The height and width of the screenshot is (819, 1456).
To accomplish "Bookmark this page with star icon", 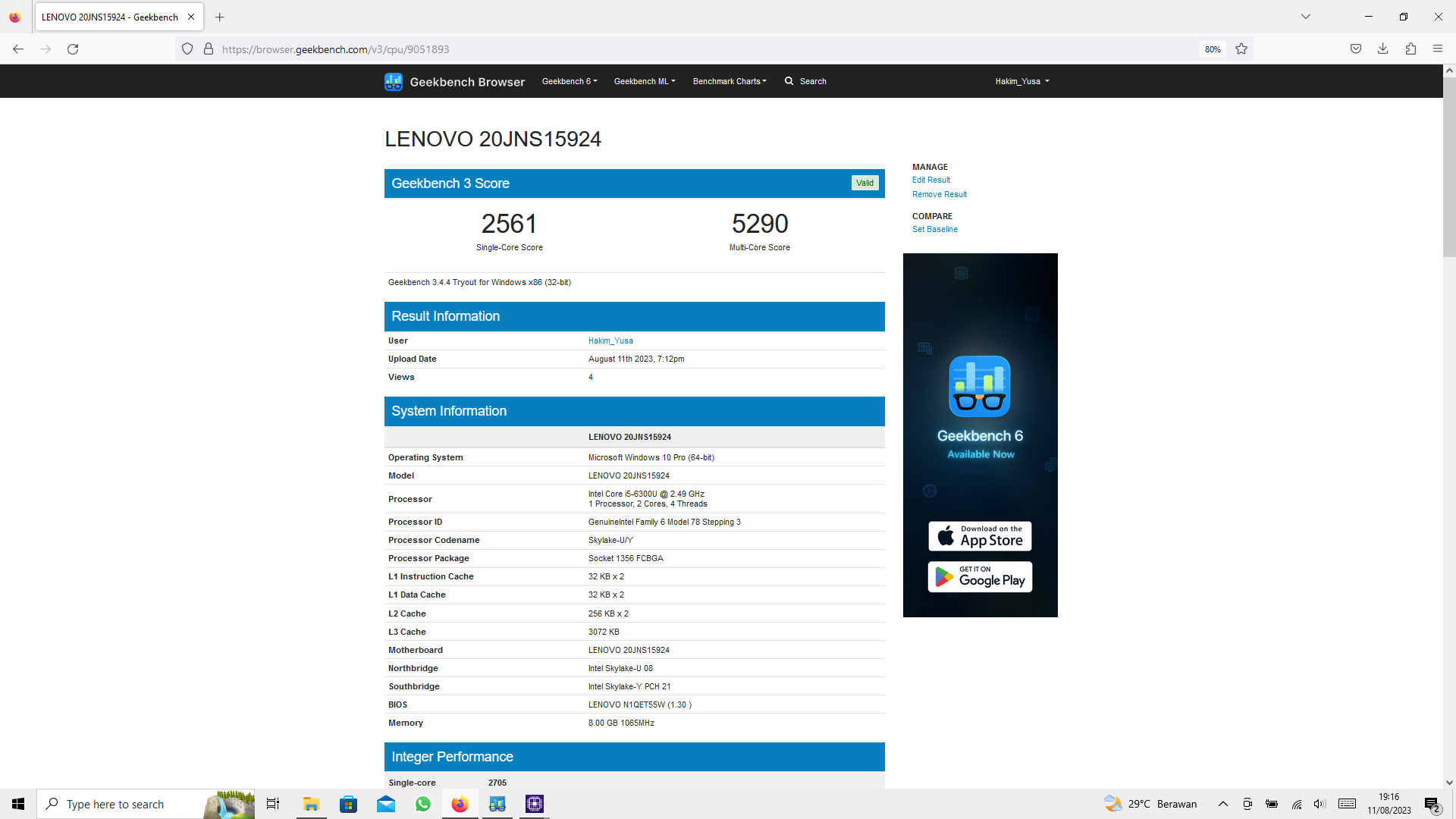I will (x=1241, y=49).
